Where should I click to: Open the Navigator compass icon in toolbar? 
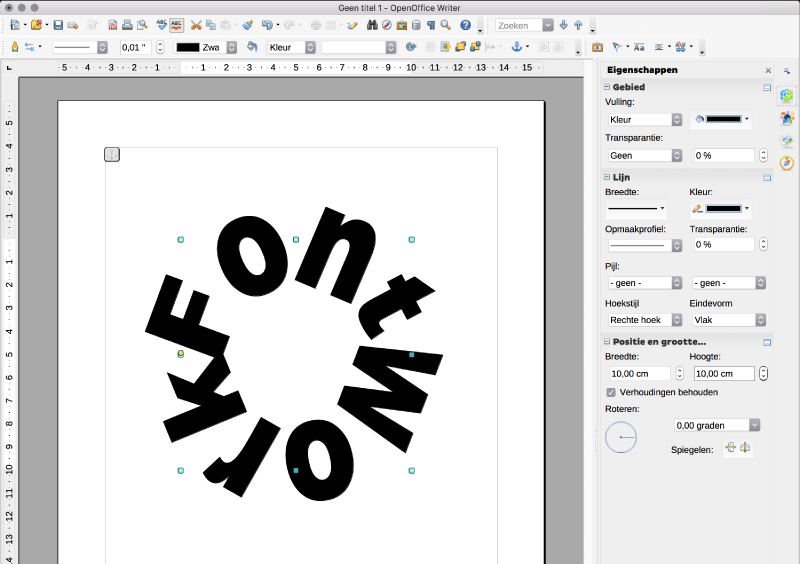(x=387, y=25)
